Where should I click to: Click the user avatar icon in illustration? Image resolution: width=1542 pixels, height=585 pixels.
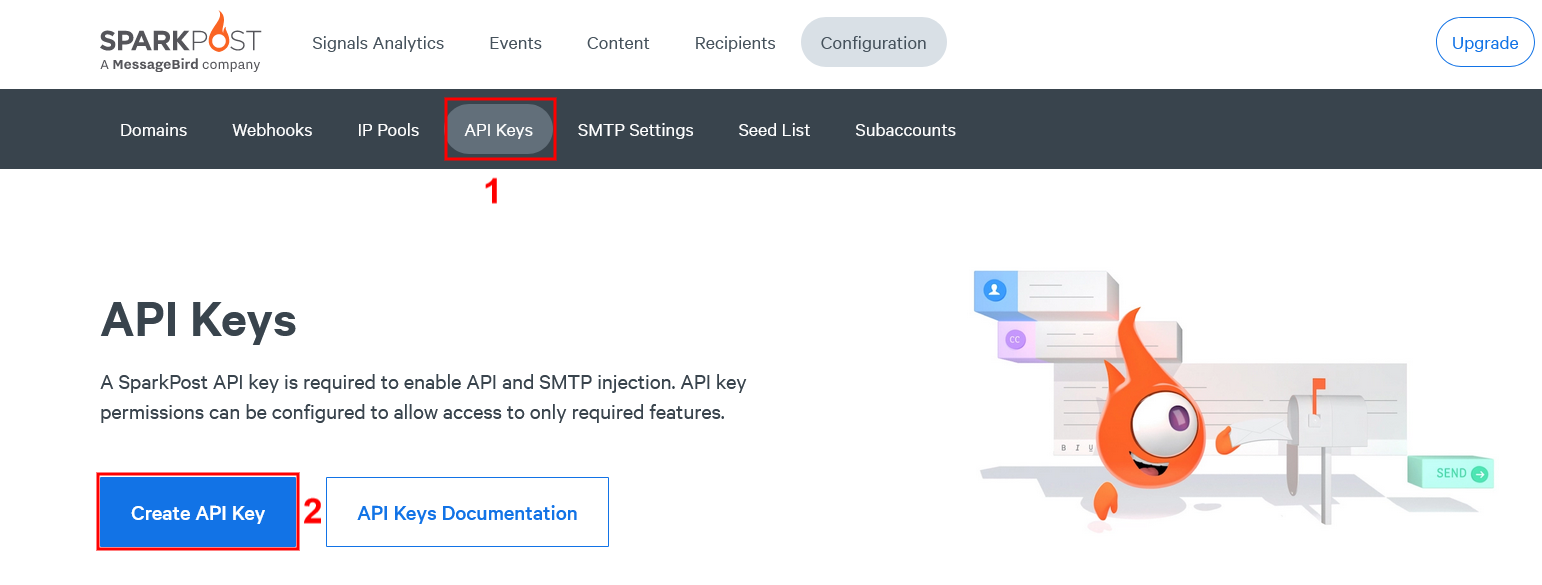tap(994, 290)
